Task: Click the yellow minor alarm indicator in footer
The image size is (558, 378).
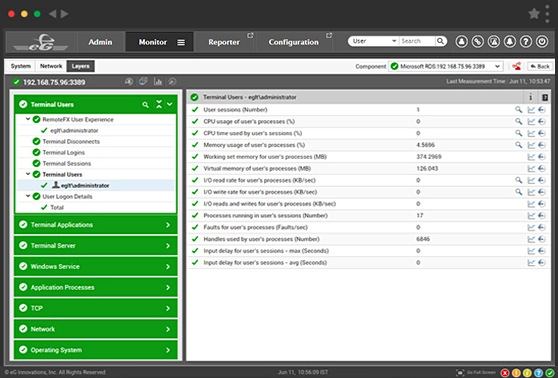Action: tap(527, 373)
